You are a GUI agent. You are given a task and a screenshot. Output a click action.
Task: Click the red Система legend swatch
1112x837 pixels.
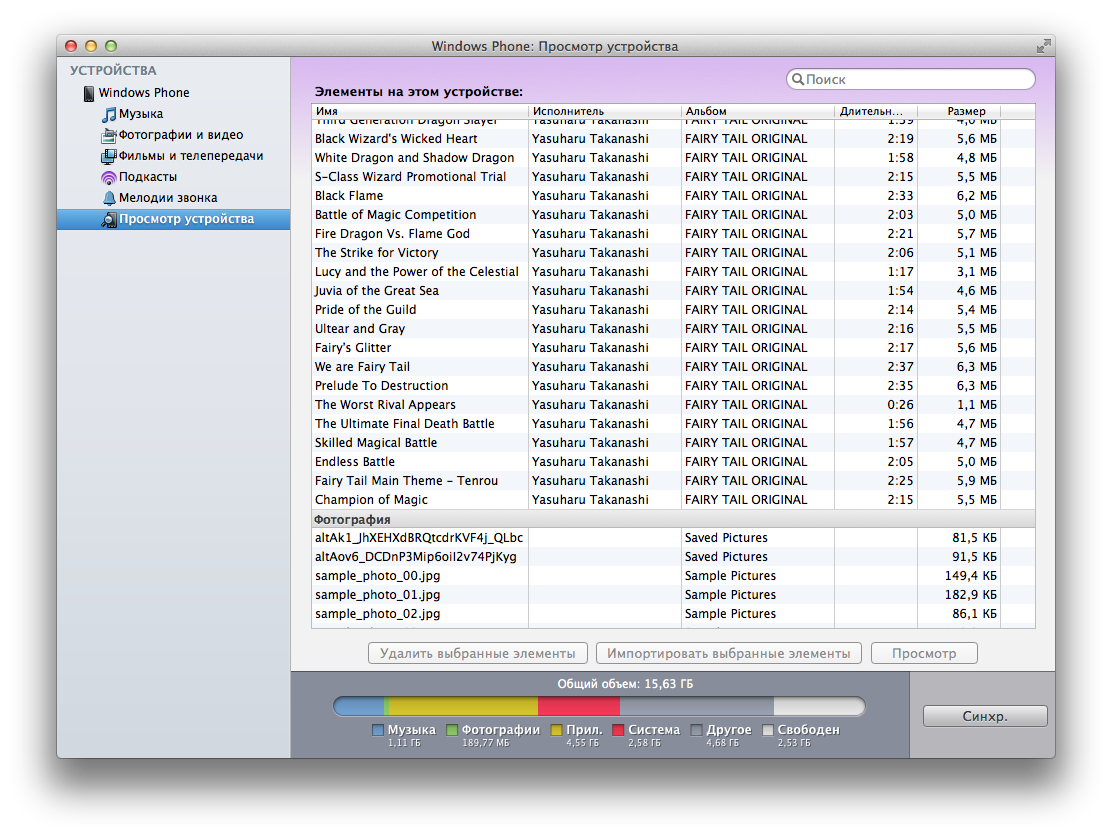(618, 730)
